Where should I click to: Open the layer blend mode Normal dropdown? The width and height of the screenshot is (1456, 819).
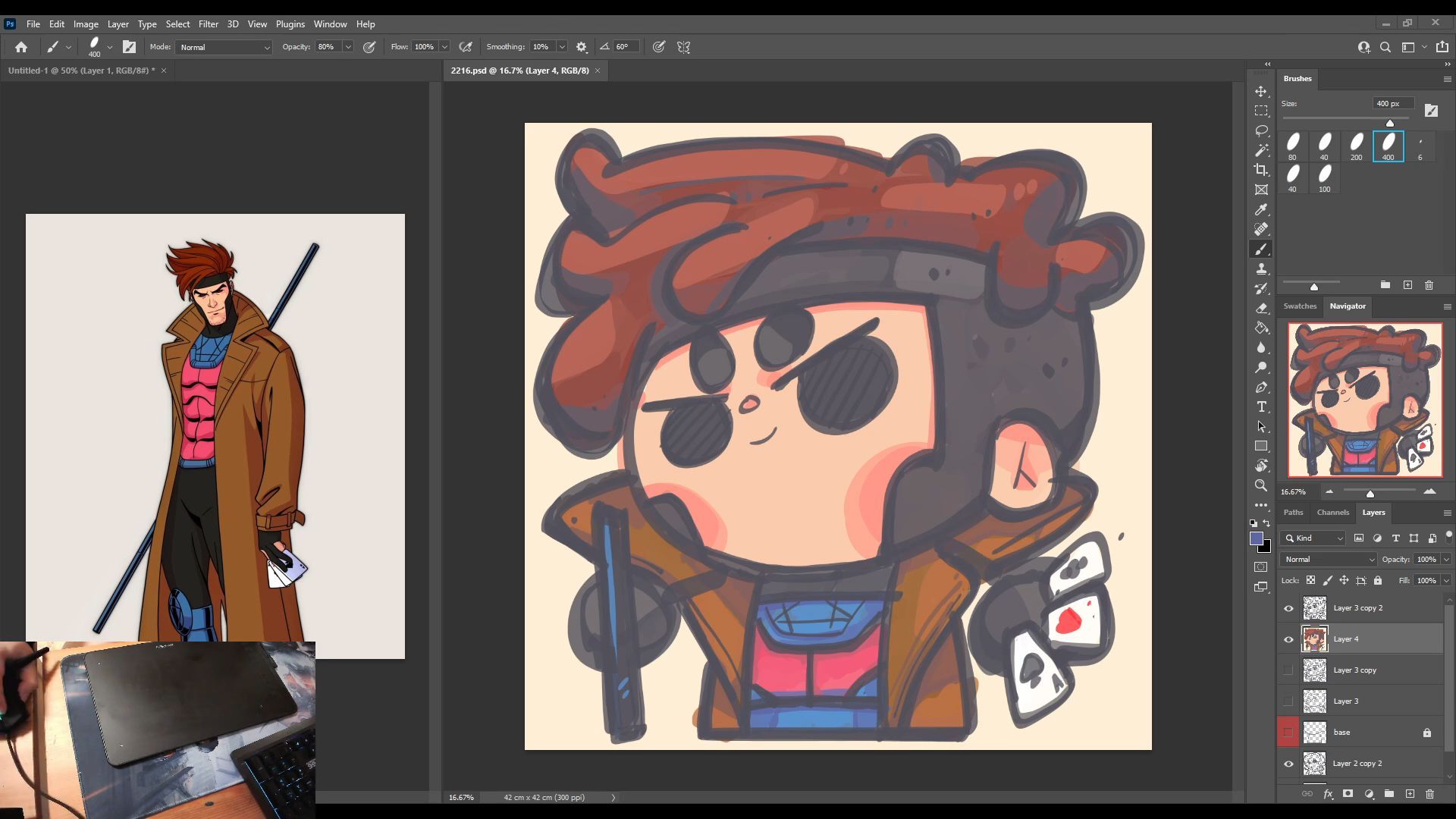point(1329,560)
